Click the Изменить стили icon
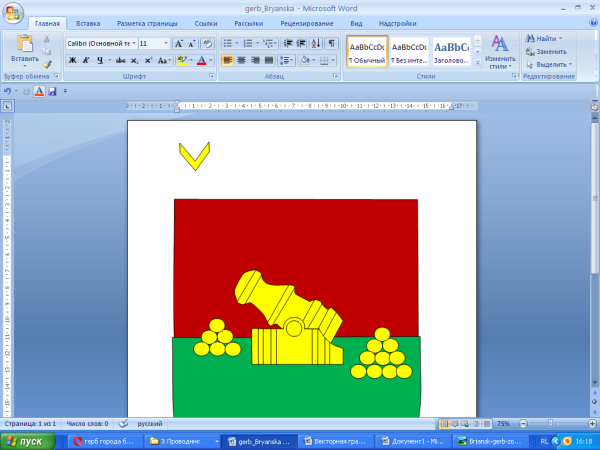 [500, 47]
